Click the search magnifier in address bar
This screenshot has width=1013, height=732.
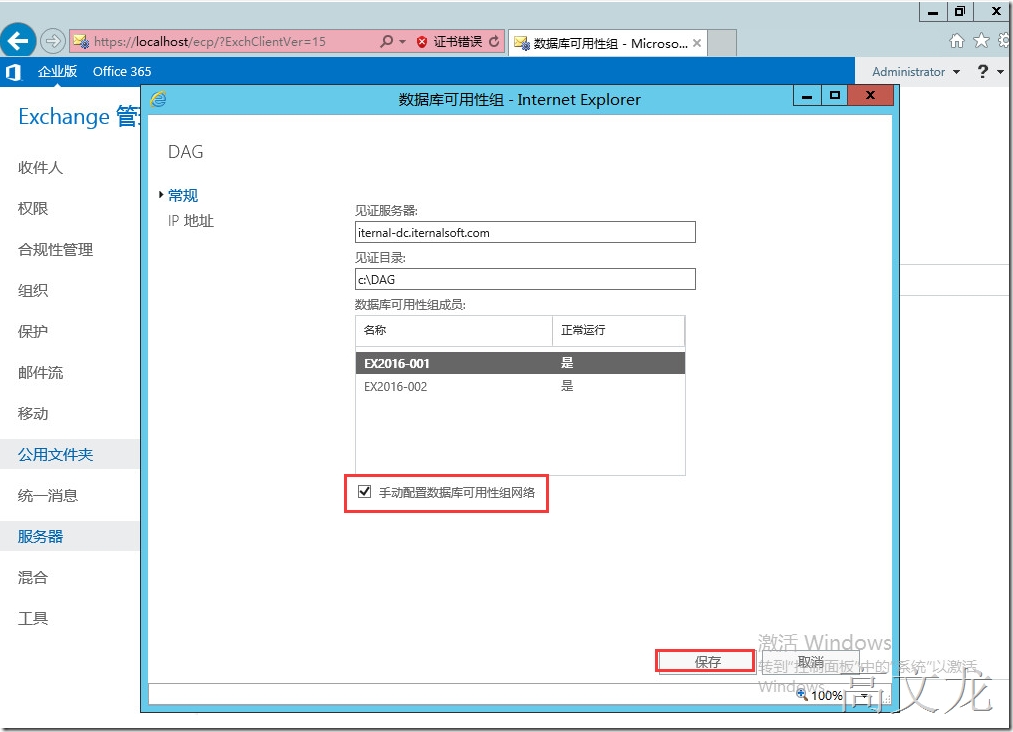pyautogui.click(x=386, y=41)
